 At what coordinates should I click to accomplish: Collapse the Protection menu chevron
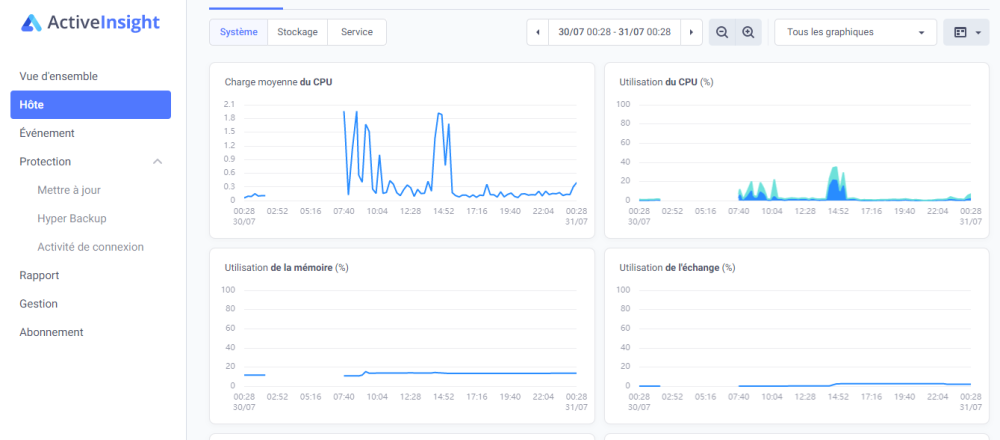[158, 161]
